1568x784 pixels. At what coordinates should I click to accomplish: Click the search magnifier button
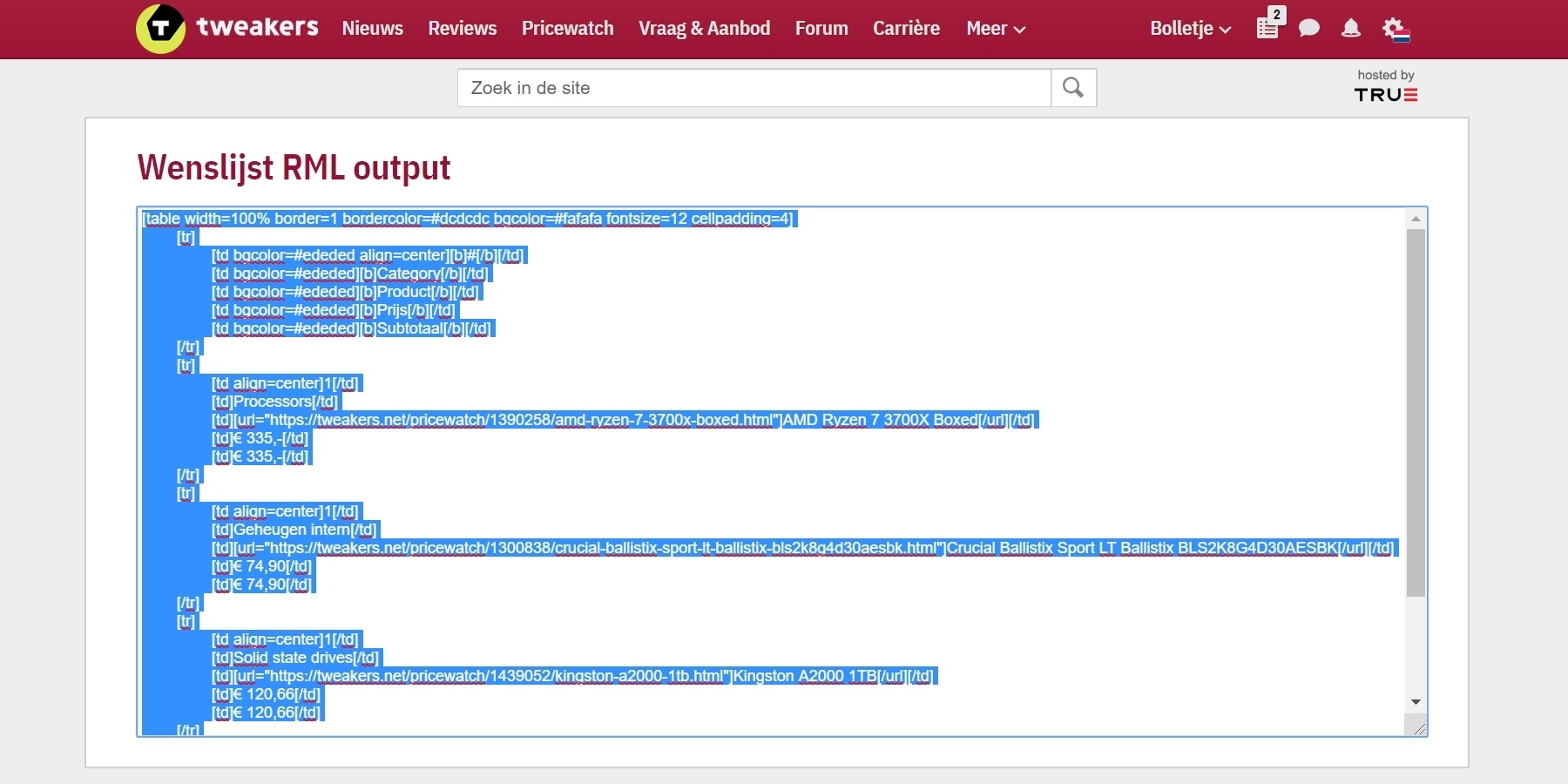coord(1073,88)
